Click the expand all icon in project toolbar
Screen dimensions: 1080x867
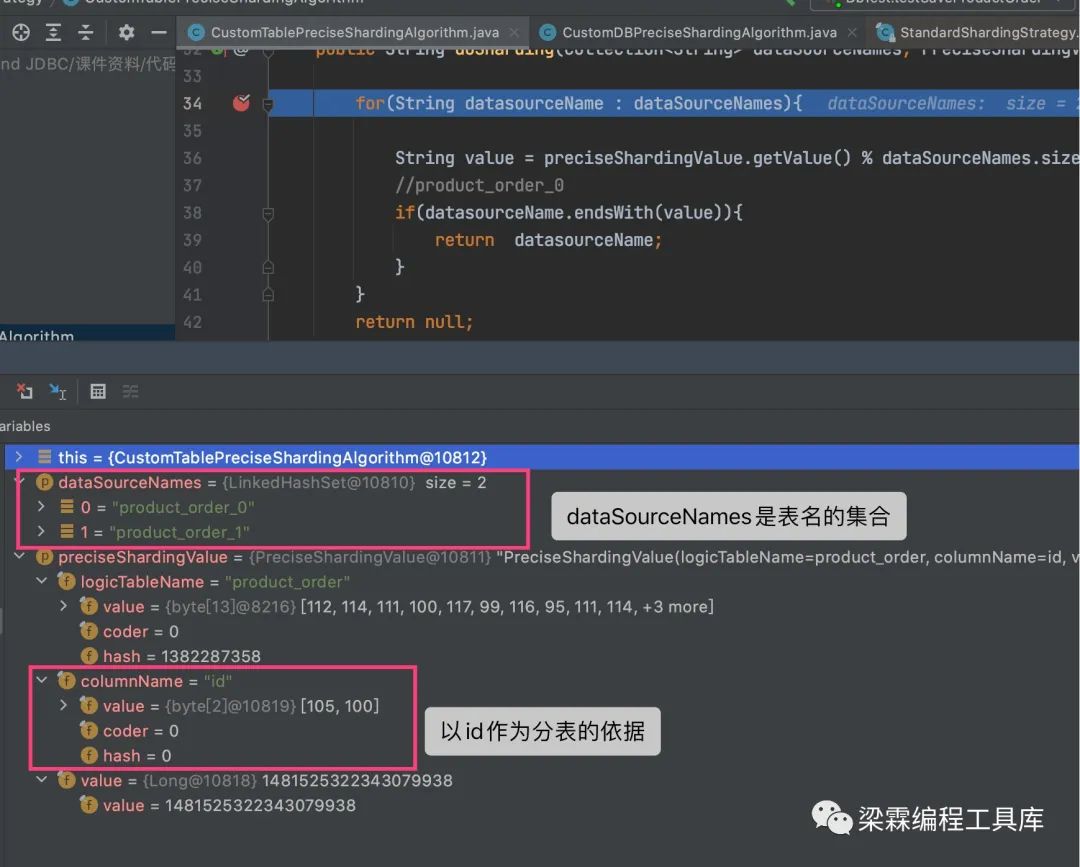click(53, 32)
